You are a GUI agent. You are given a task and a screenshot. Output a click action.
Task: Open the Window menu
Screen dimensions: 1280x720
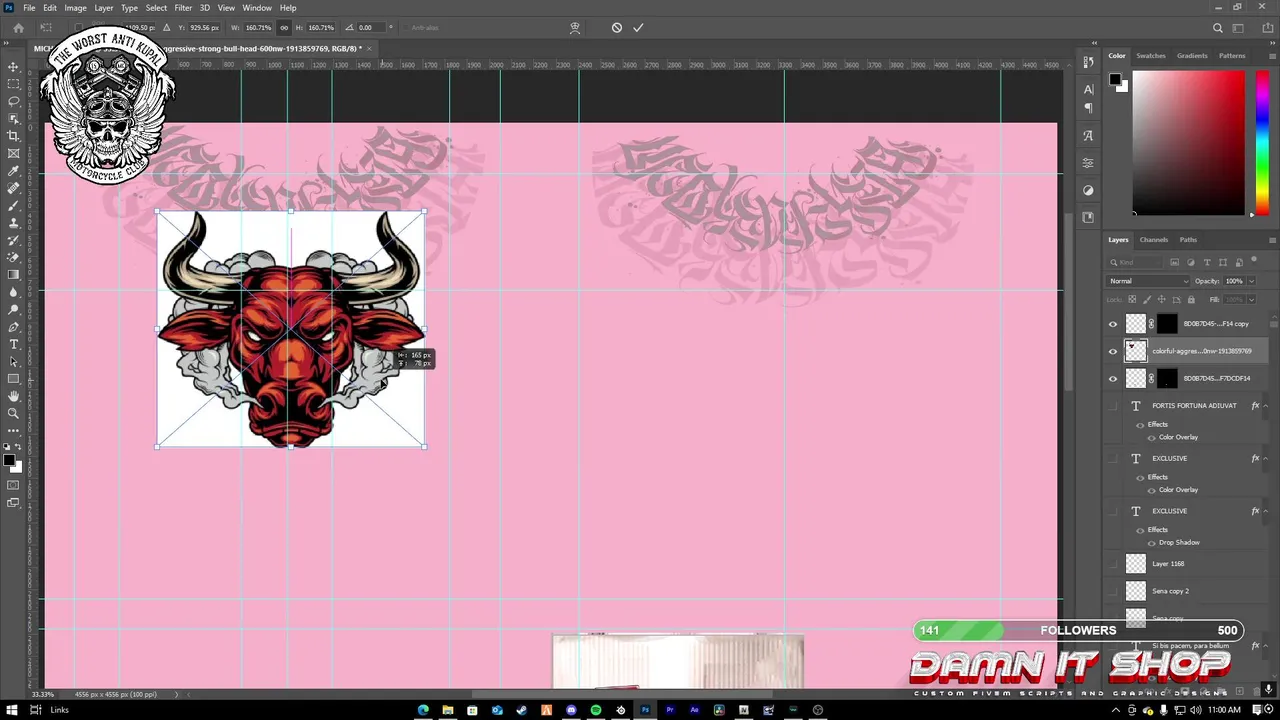(257, 8)
